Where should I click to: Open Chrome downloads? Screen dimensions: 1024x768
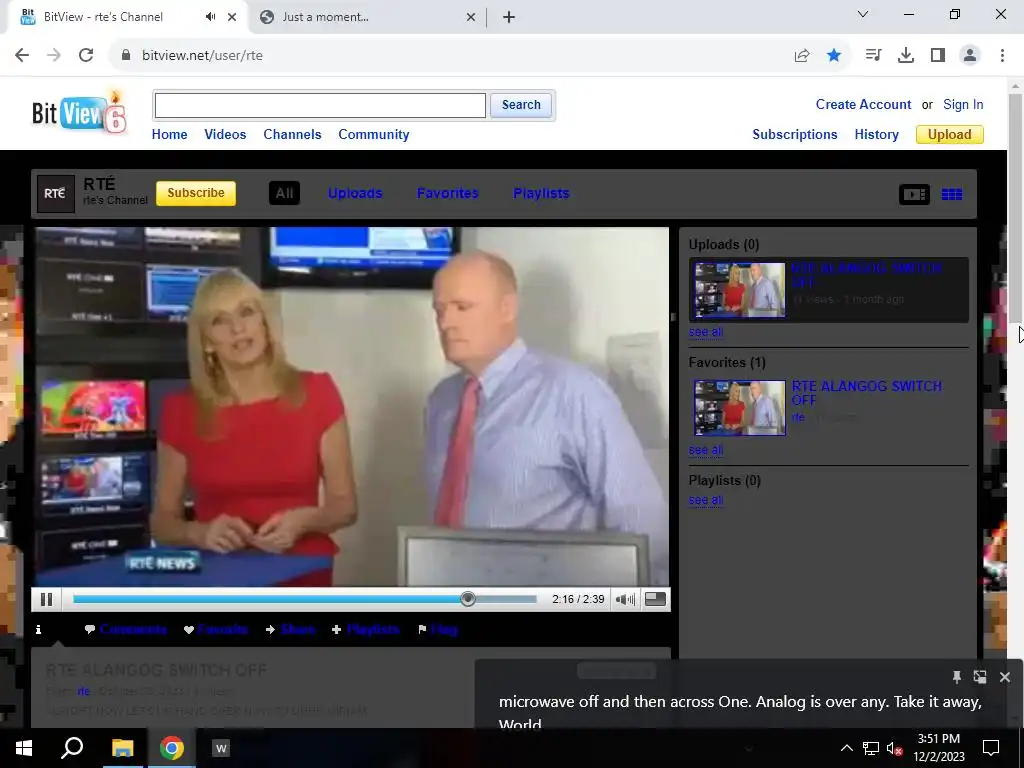(x=906, y=56)
